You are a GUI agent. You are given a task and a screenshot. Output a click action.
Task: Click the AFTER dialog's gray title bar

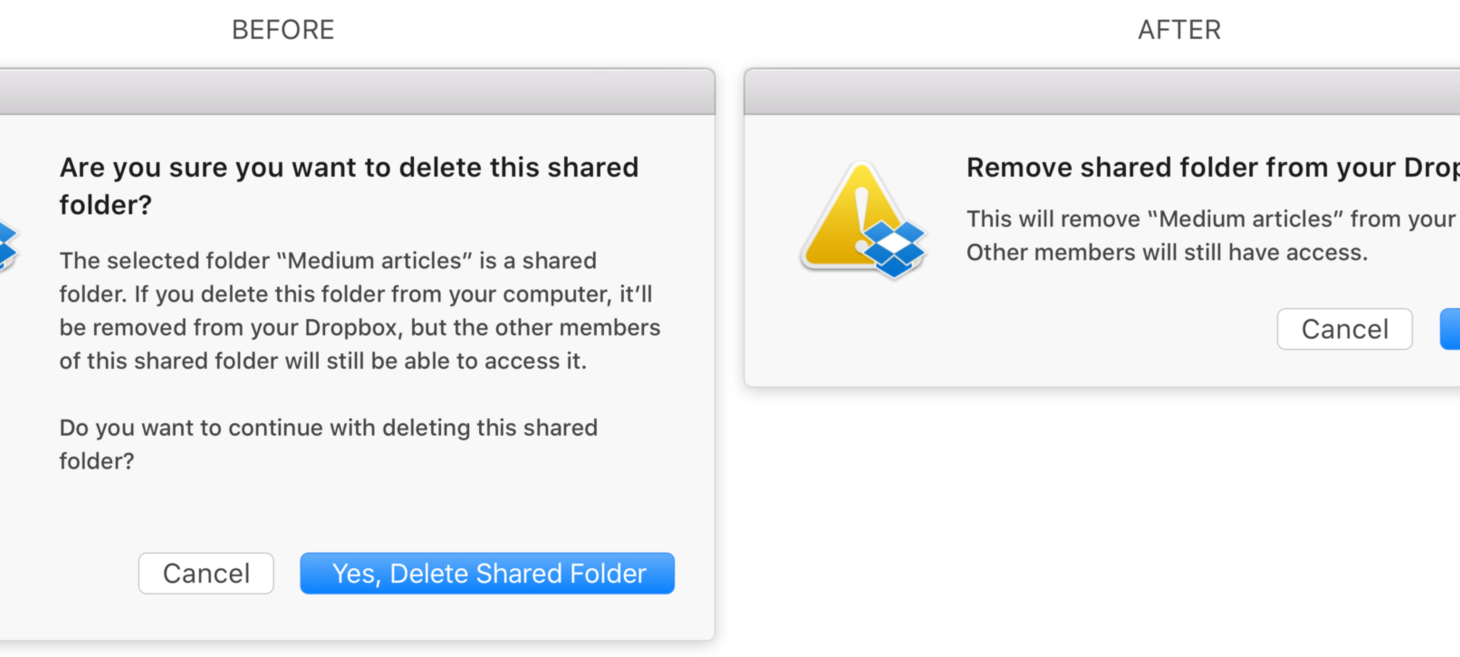pyautogui.click(x=1102, y=92)
